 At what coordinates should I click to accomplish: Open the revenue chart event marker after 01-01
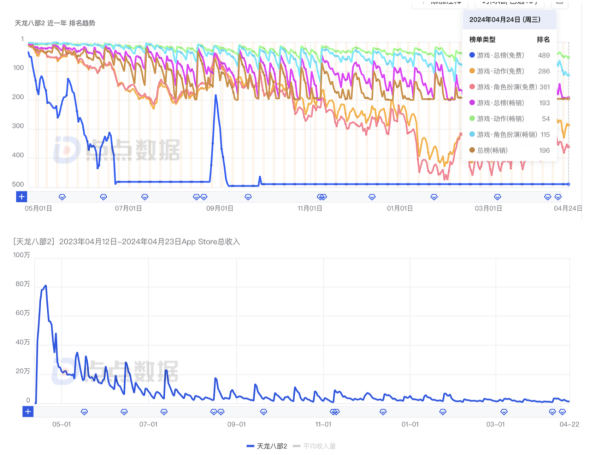tap(443, 412)
